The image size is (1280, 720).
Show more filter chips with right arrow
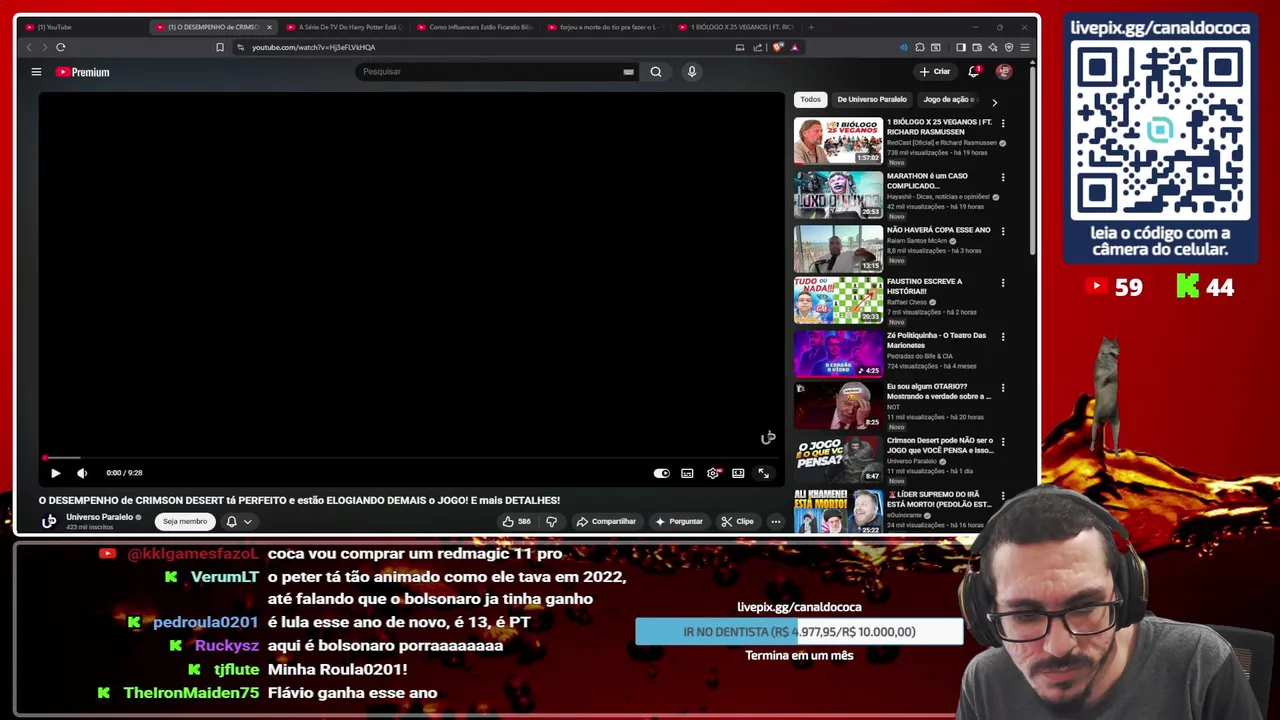click(994, 102)
